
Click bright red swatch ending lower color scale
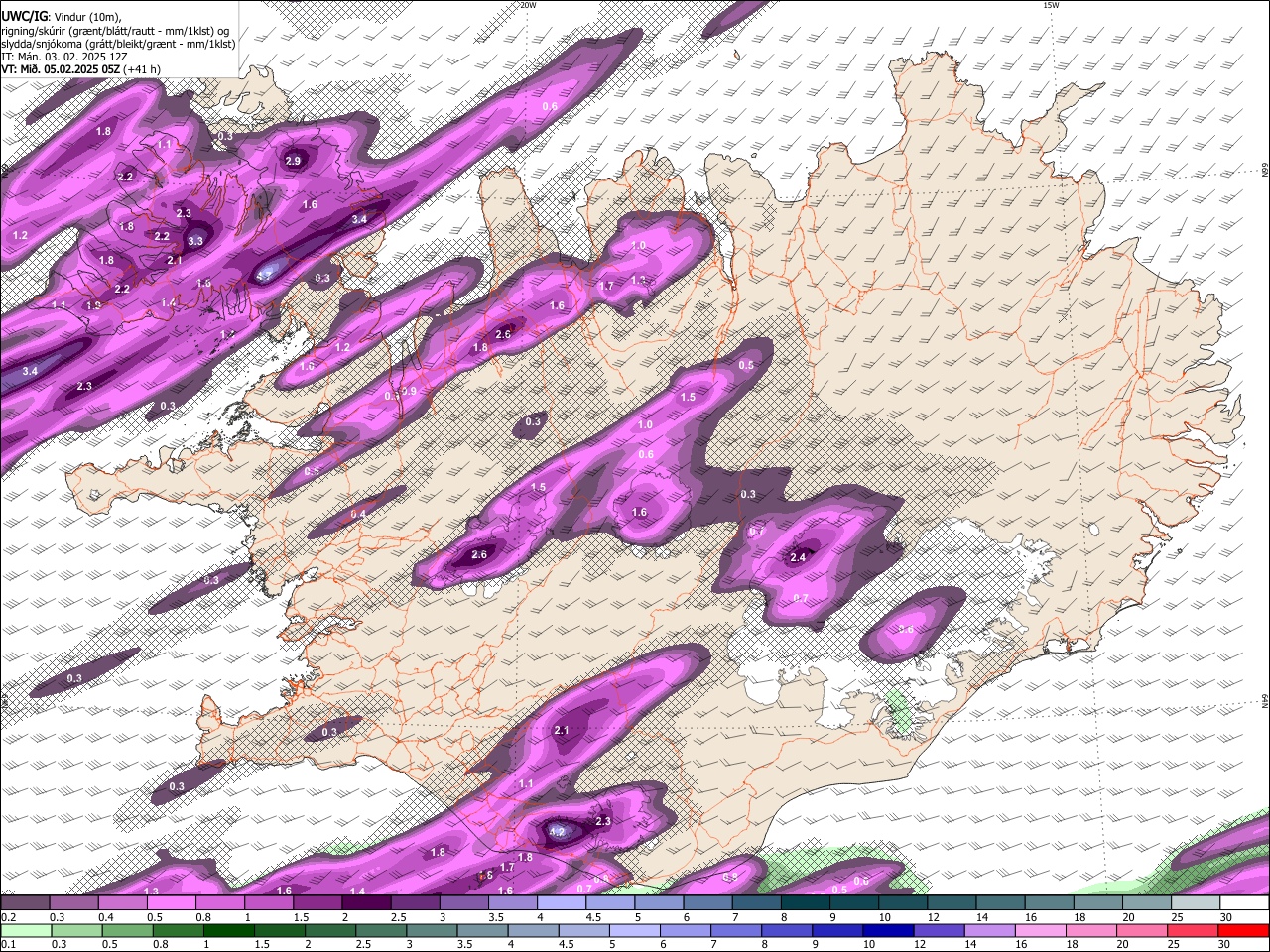point(1243,930)
